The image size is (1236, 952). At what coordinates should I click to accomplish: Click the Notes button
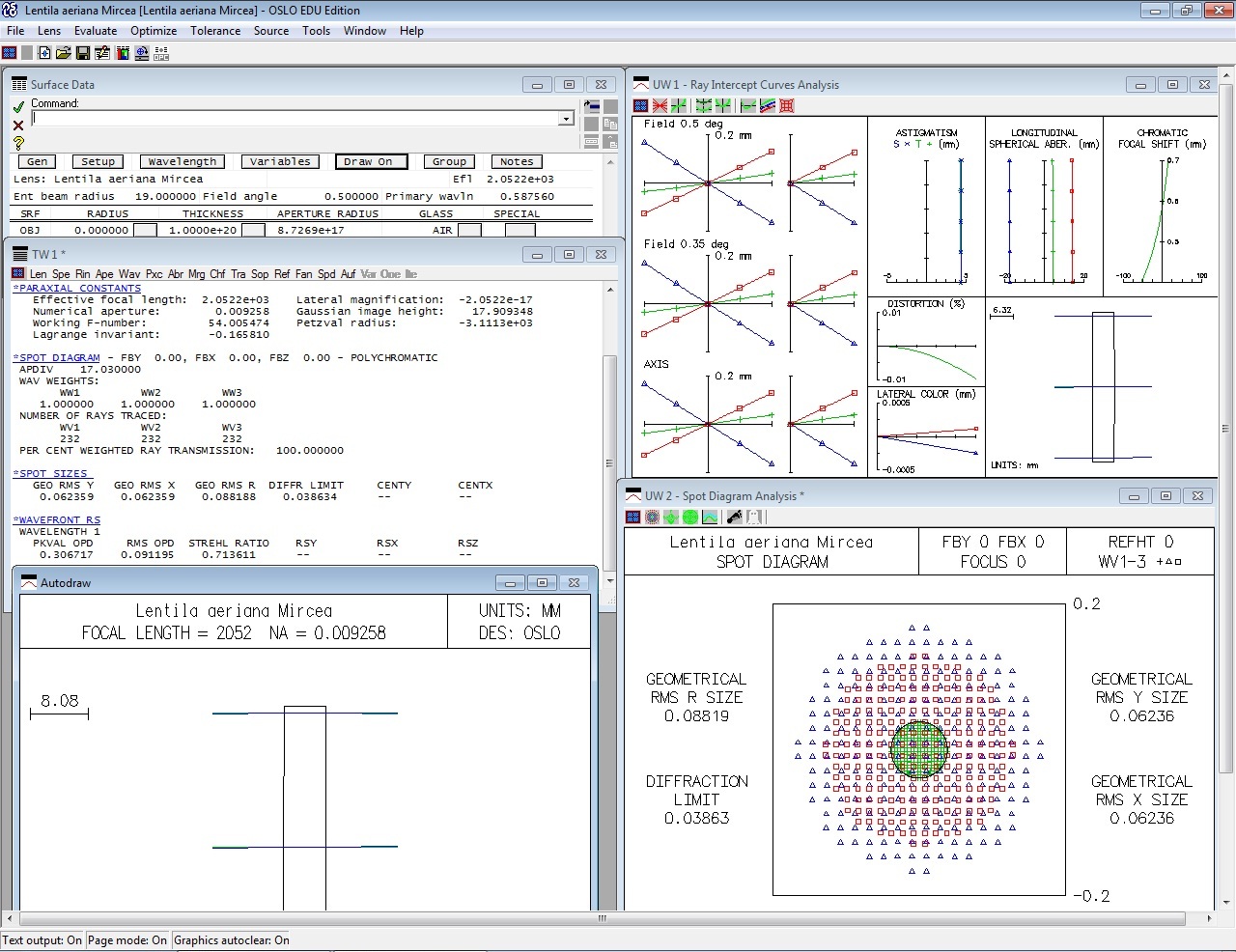point(517,161)
